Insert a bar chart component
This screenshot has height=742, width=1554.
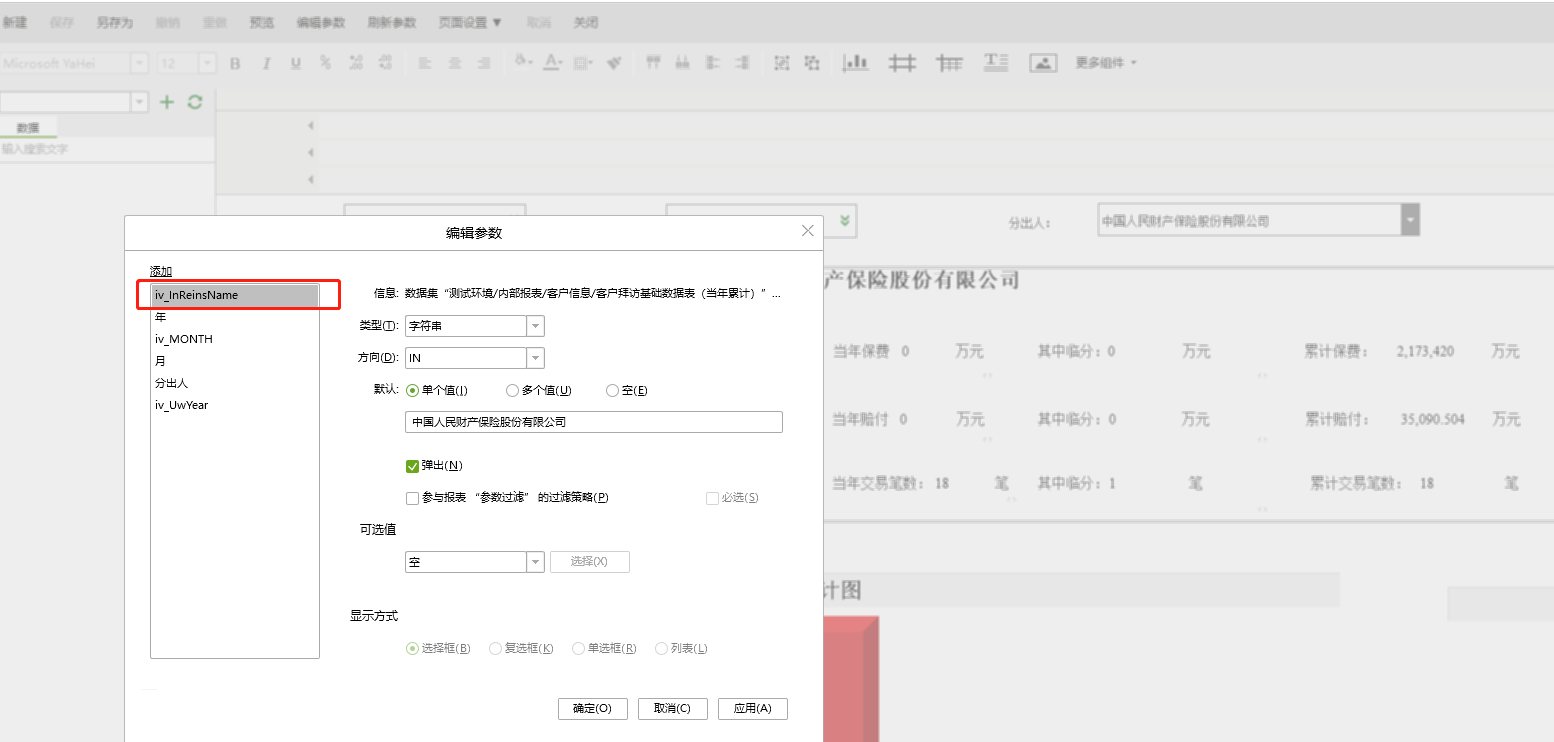(x=855, y=62)
